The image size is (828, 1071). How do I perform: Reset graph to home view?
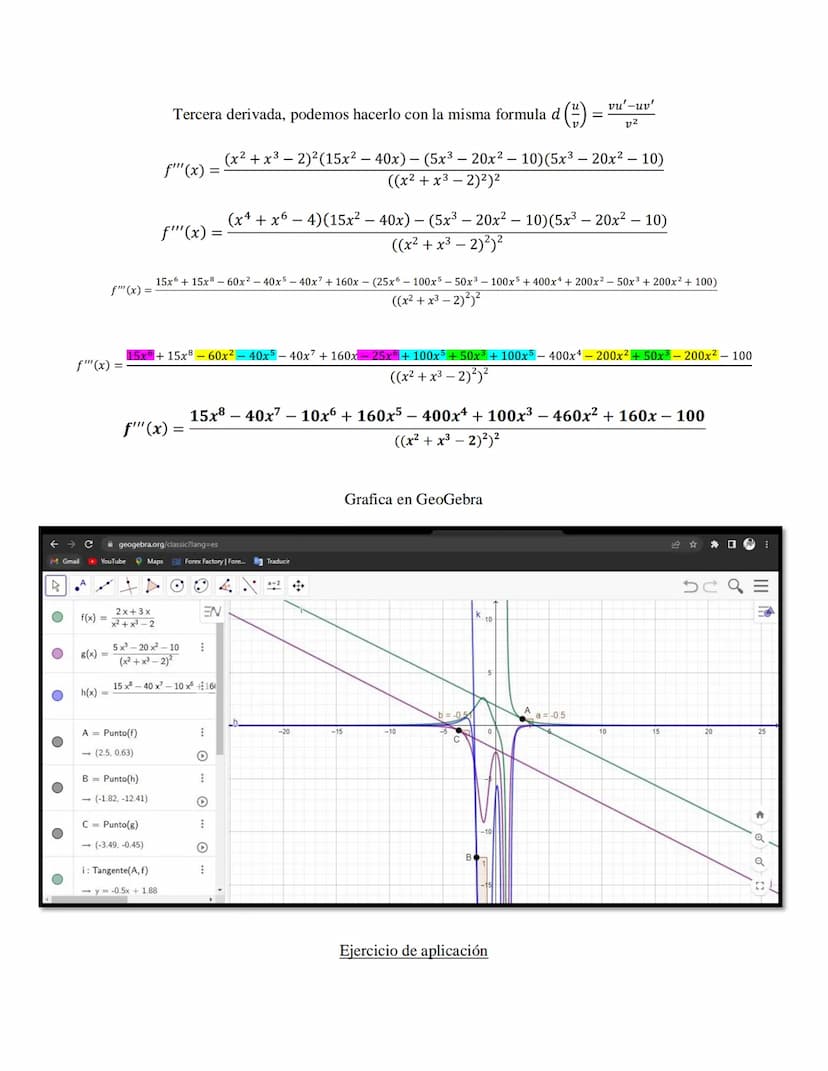click(x=760, y=815)
